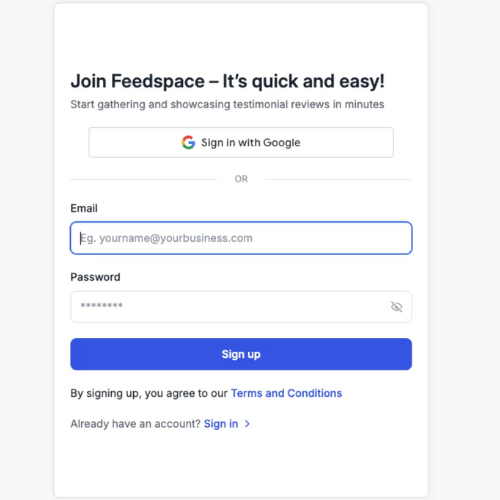
Task: Follow the Sign in link
Action: pos(221,424)
